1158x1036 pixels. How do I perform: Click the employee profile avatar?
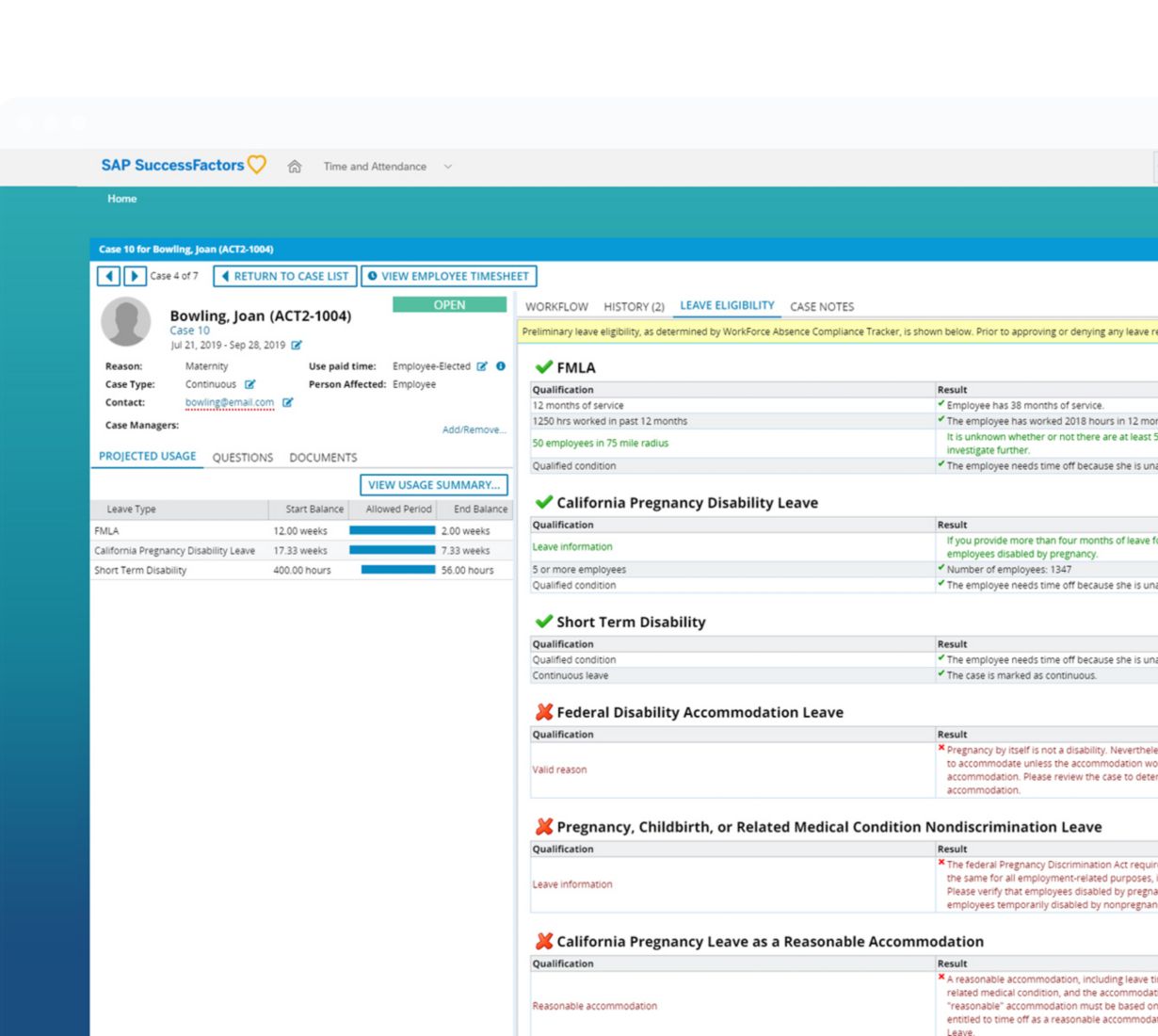[x=126, y=322]
